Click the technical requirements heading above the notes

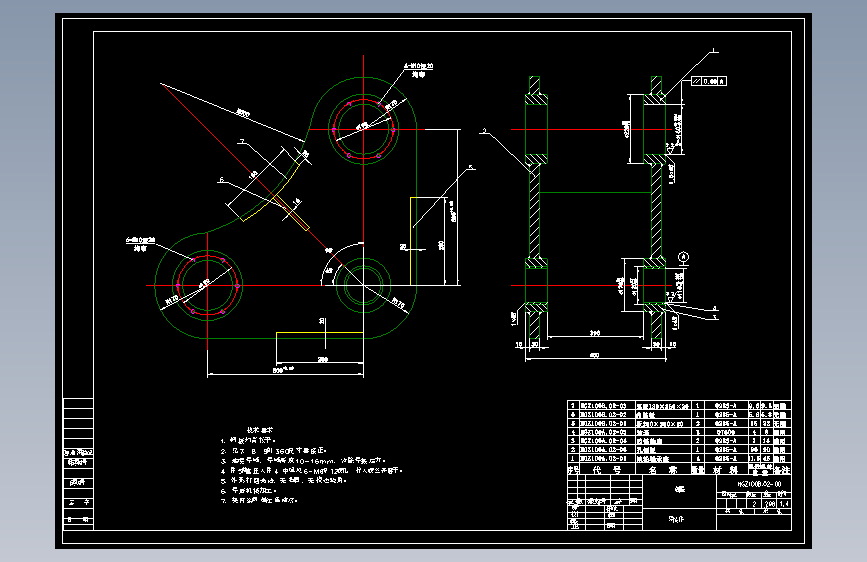pos(259,430)
